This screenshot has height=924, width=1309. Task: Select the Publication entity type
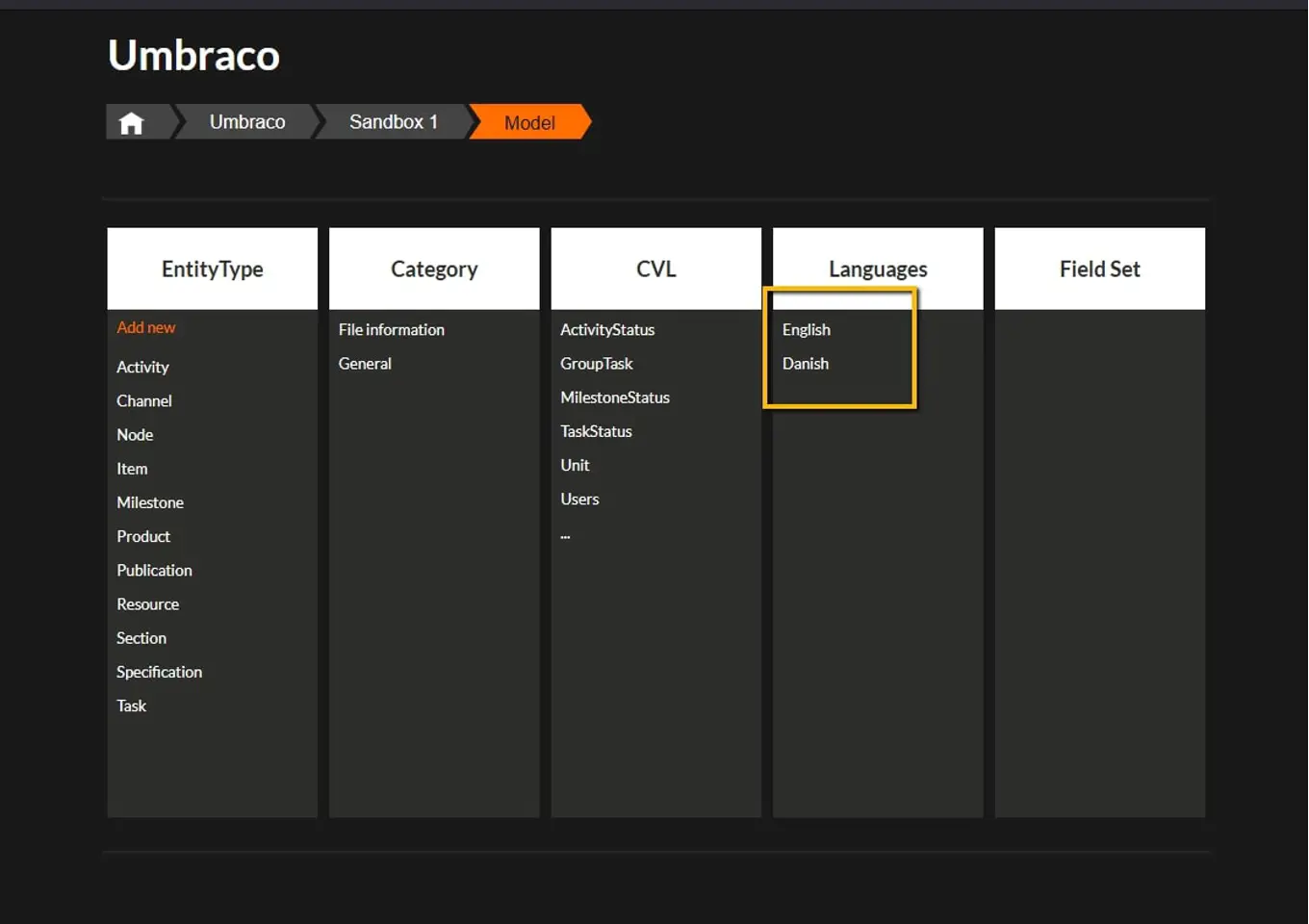154,570
